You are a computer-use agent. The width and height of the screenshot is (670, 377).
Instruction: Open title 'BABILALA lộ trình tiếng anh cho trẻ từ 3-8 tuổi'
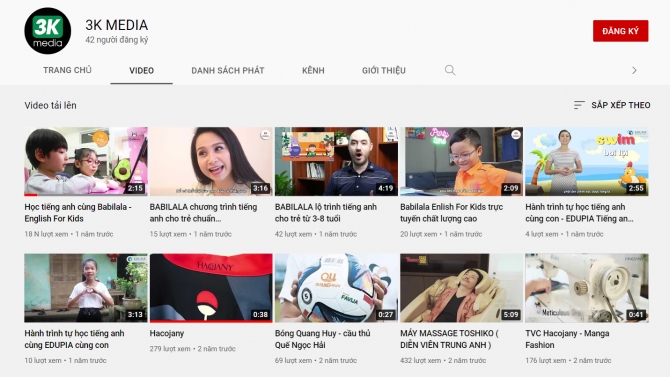(326, 212)
